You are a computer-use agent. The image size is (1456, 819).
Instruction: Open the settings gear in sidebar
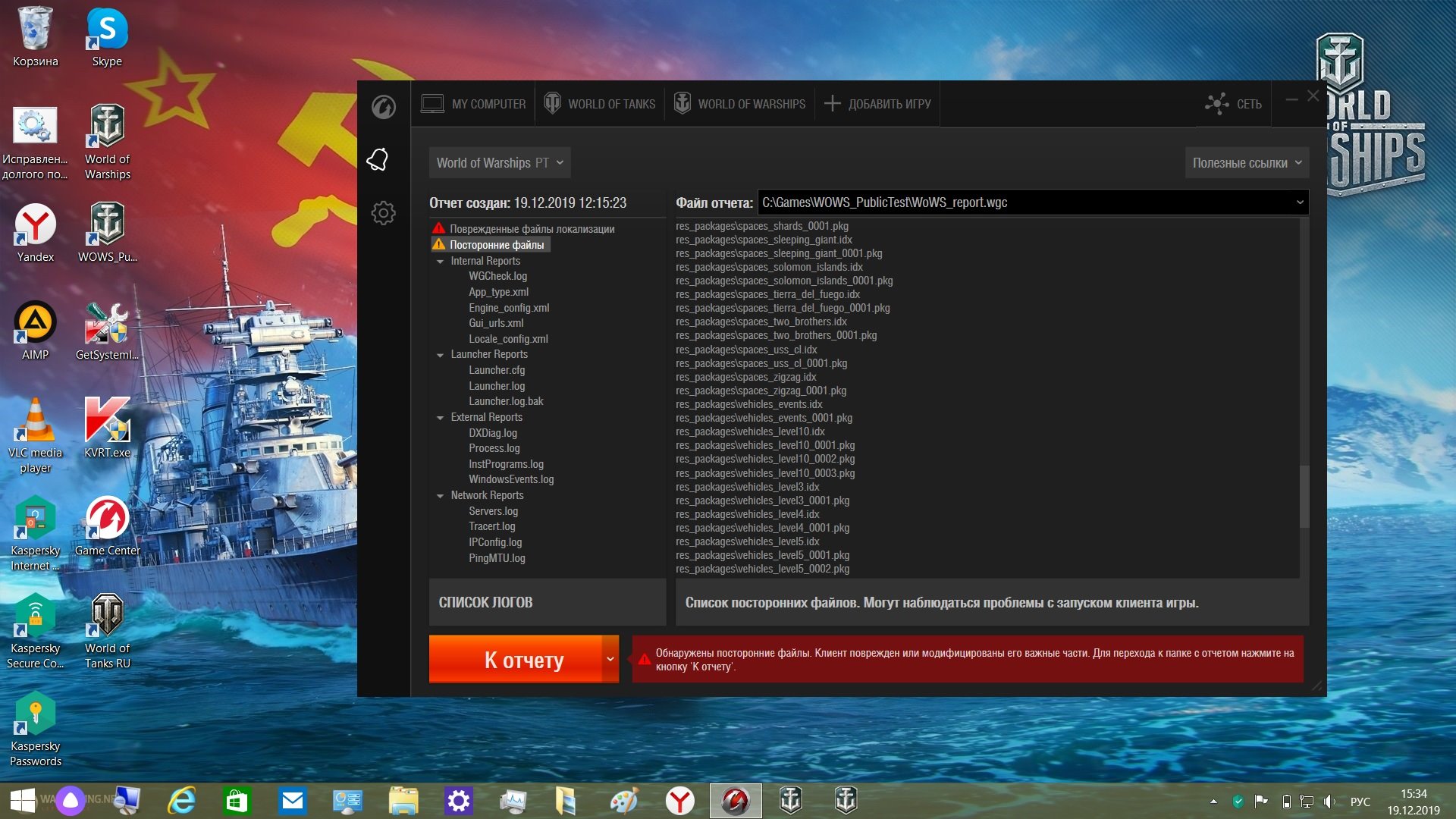click(384, 213)
